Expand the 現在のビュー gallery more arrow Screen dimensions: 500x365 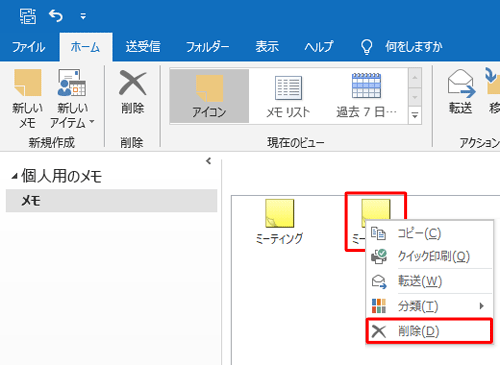pyautogui.click(x=415, y=115)
